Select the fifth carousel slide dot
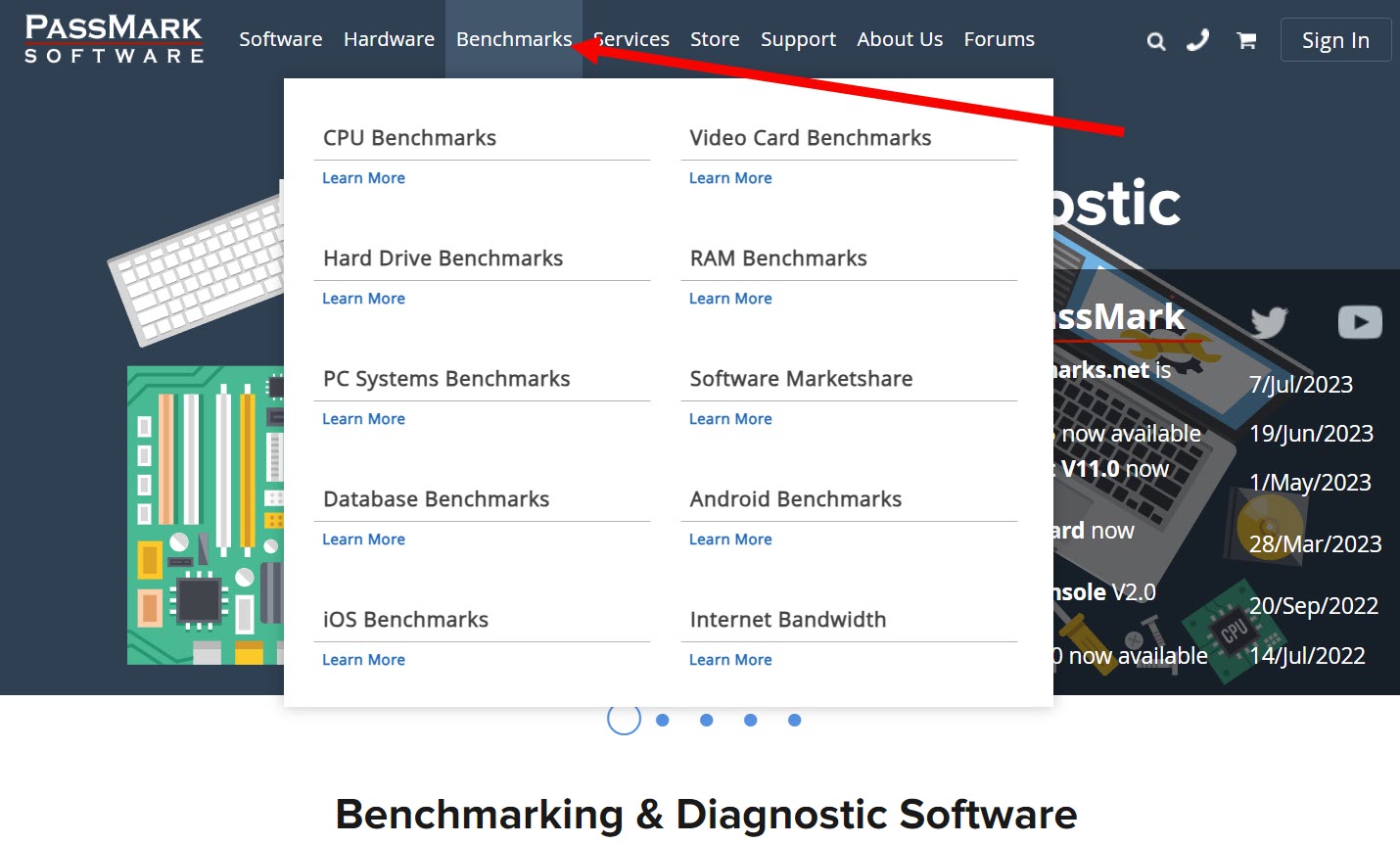This screenshot has width=1400, height=844. coord(795,720)
